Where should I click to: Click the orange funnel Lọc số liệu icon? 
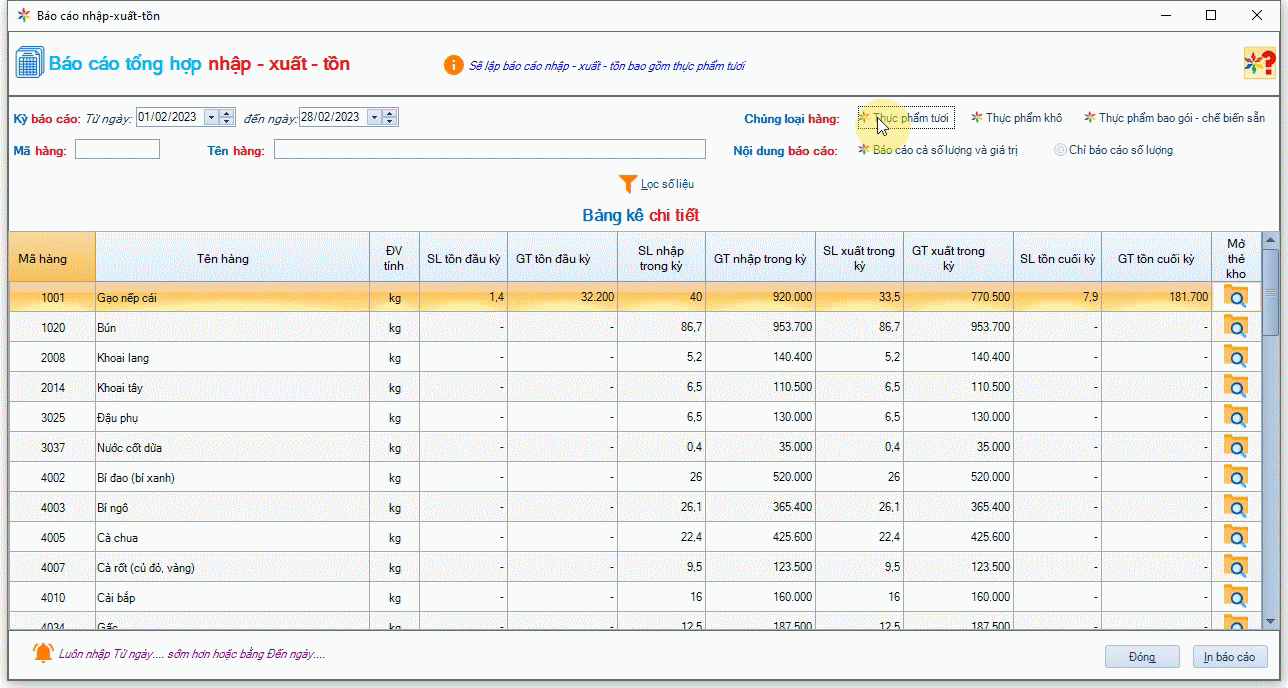(628, 184)
